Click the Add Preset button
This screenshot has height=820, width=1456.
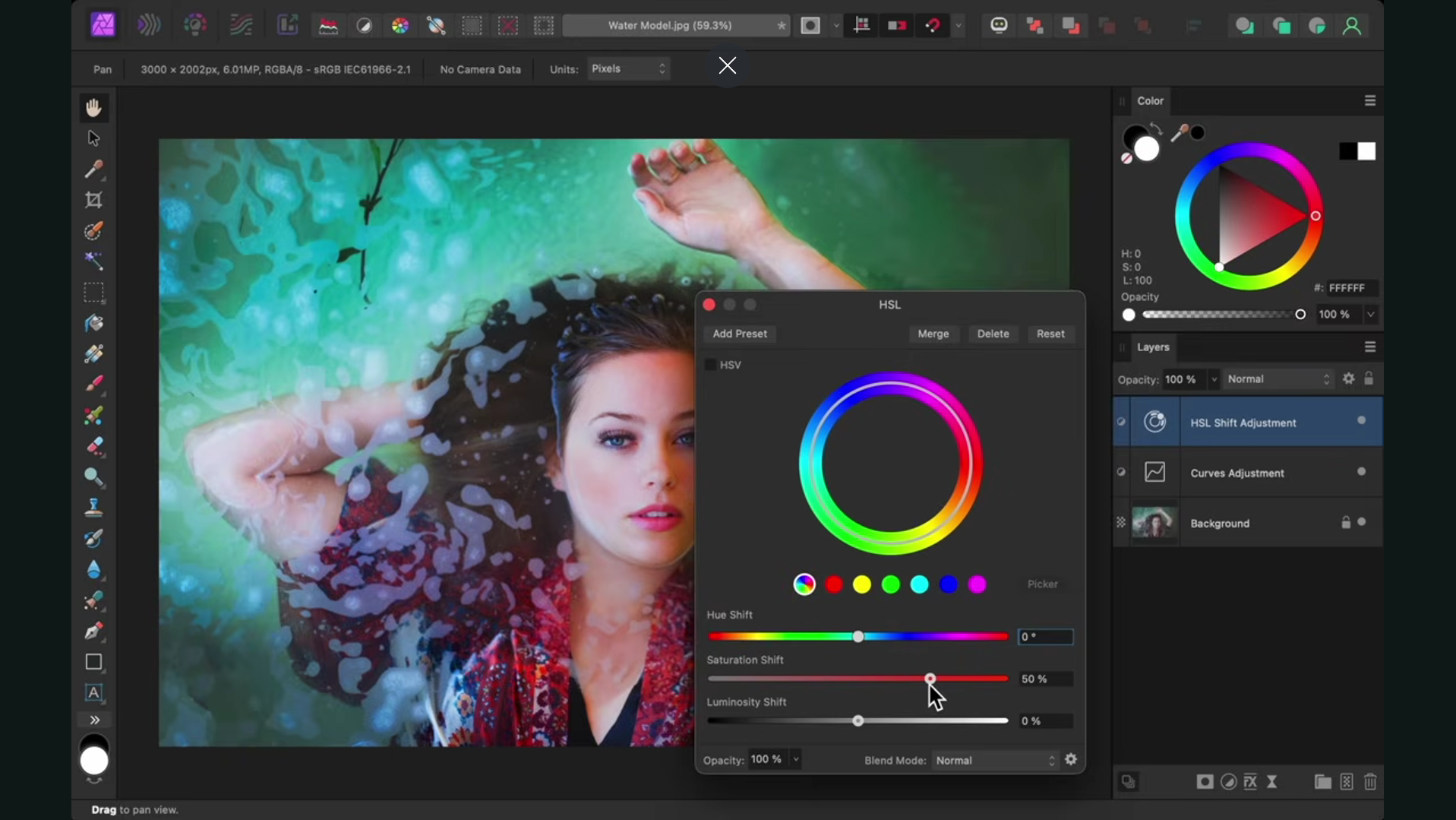click(740, 334)
